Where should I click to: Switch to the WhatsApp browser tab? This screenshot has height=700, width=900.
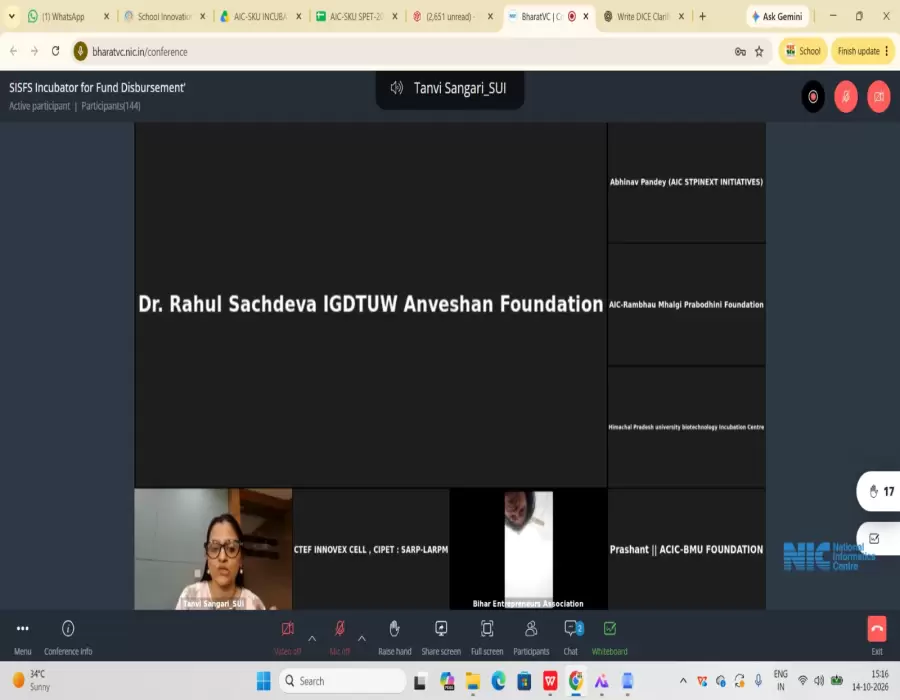tap(68, 17)
